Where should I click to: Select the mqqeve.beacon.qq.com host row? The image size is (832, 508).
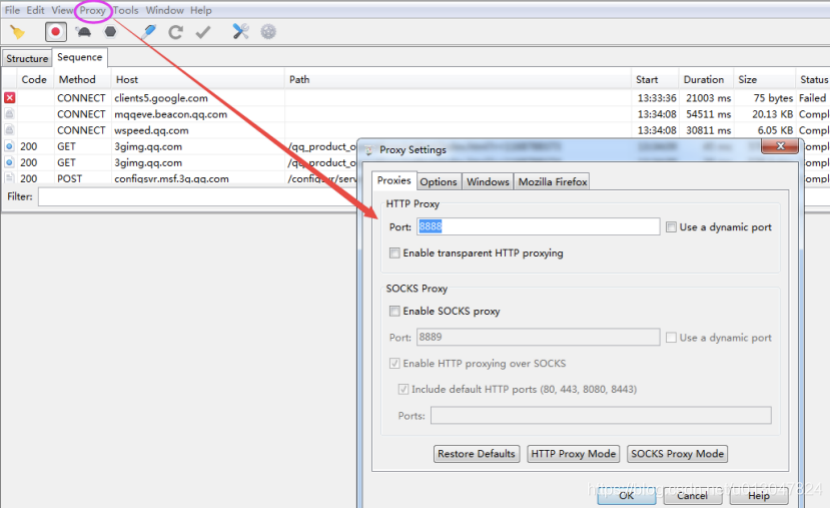pyautogui.click(x=170, y=114)
